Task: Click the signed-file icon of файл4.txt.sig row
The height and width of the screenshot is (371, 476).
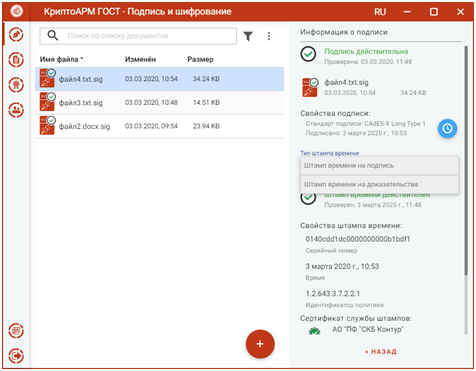Action: click(x=47, y=78)
